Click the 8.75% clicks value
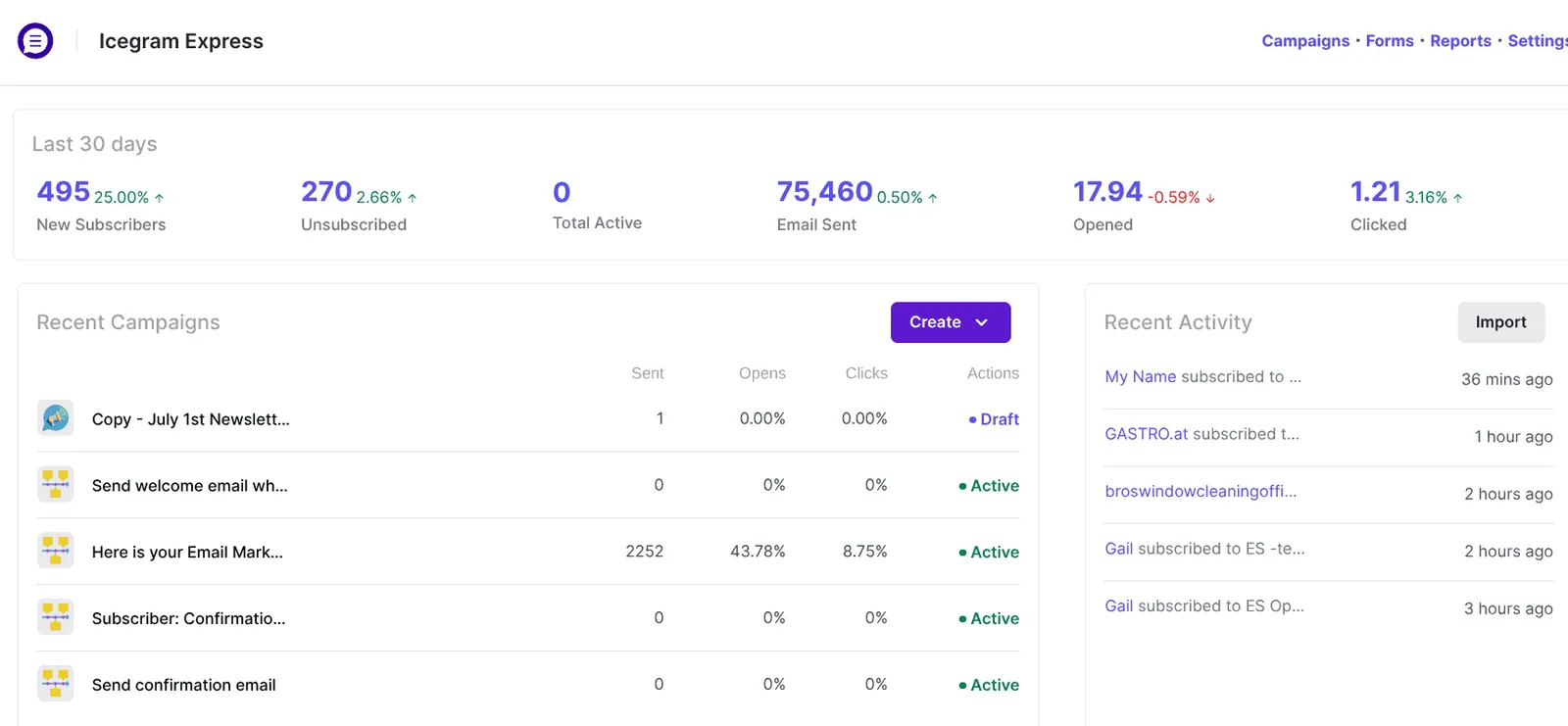The image size is (1568, 726). (x=865, y=552)
